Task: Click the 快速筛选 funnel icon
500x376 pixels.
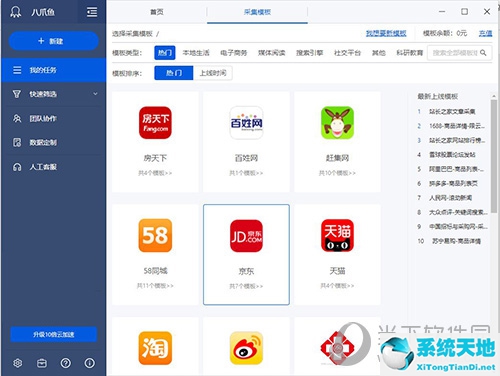Action: [x=17, y=94]
